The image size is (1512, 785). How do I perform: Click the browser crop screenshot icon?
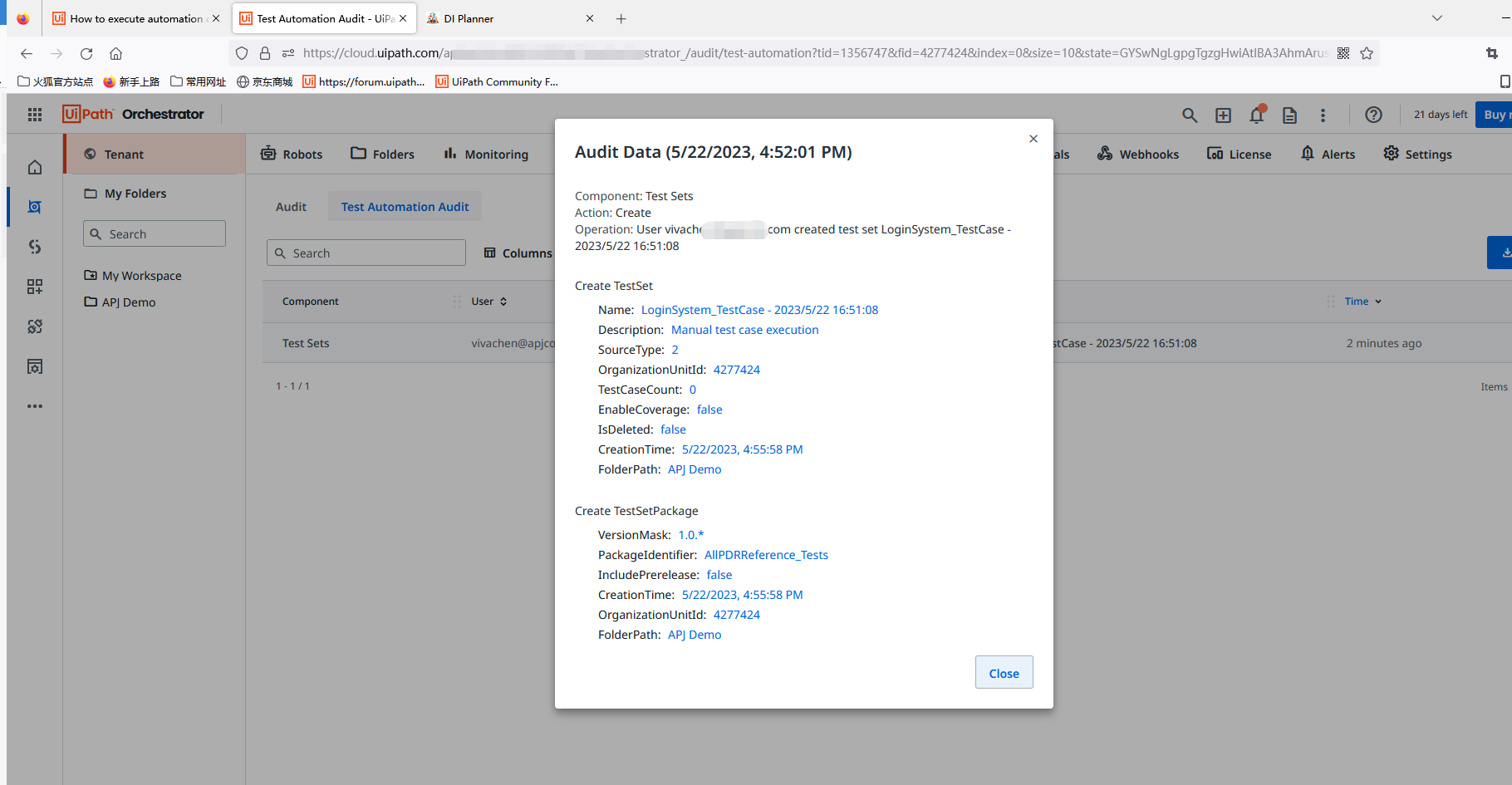click(1492, 53)
